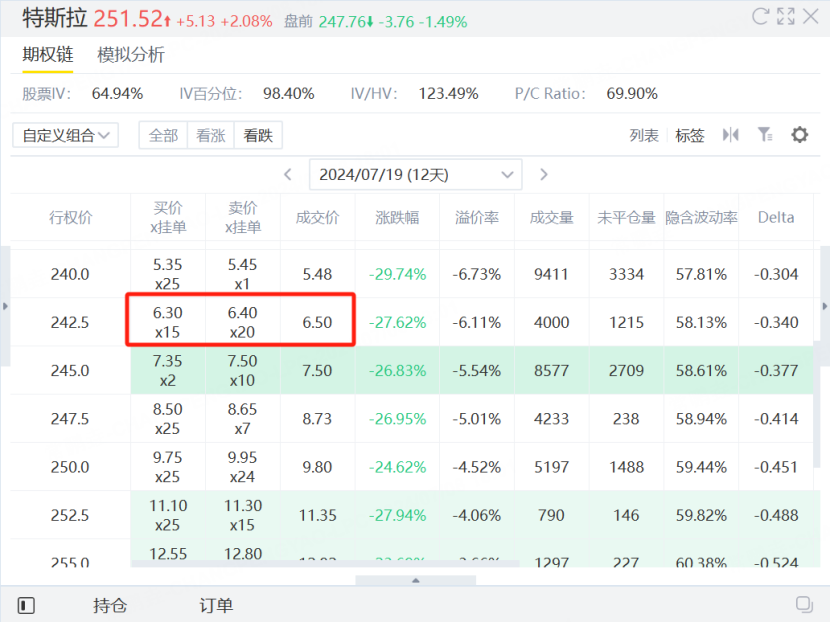Screen dimensions: 830x623
Task: Sort by 行权价 column header
Action: [70, 218]
